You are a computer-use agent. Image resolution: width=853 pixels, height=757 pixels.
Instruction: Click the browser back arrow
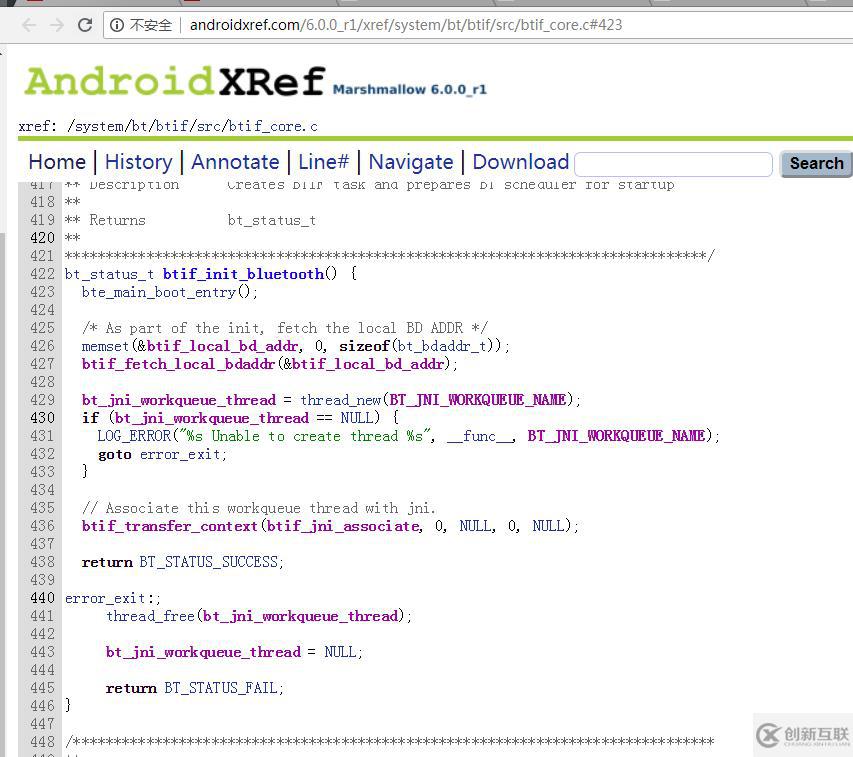(29, 25)
